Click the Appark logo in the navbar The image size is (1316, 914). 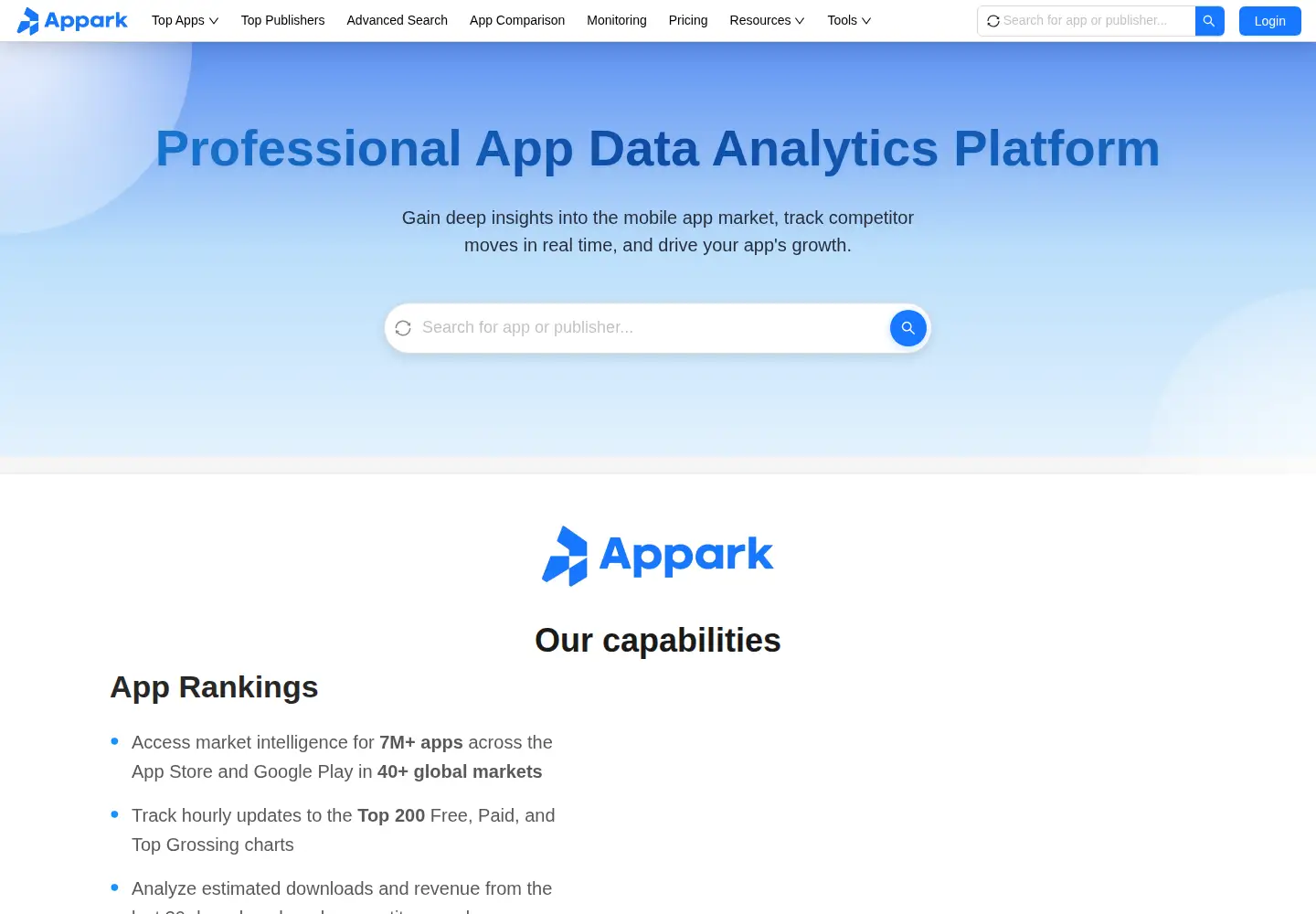coord(72,20)
